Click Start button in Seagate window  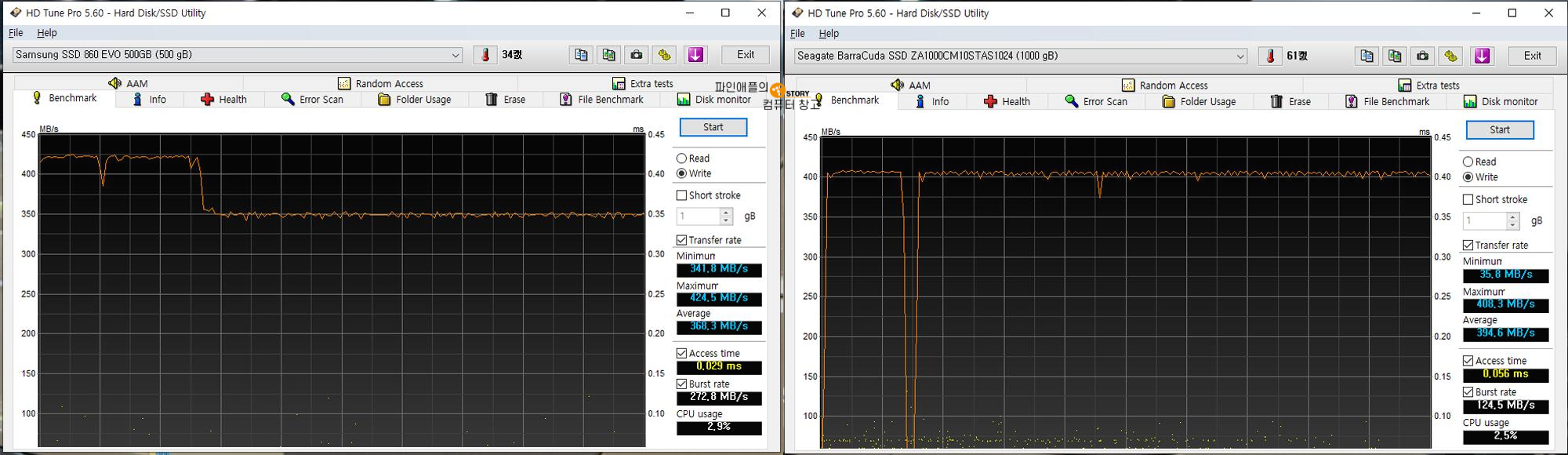pyautogui.click(x=1500, y=130)
